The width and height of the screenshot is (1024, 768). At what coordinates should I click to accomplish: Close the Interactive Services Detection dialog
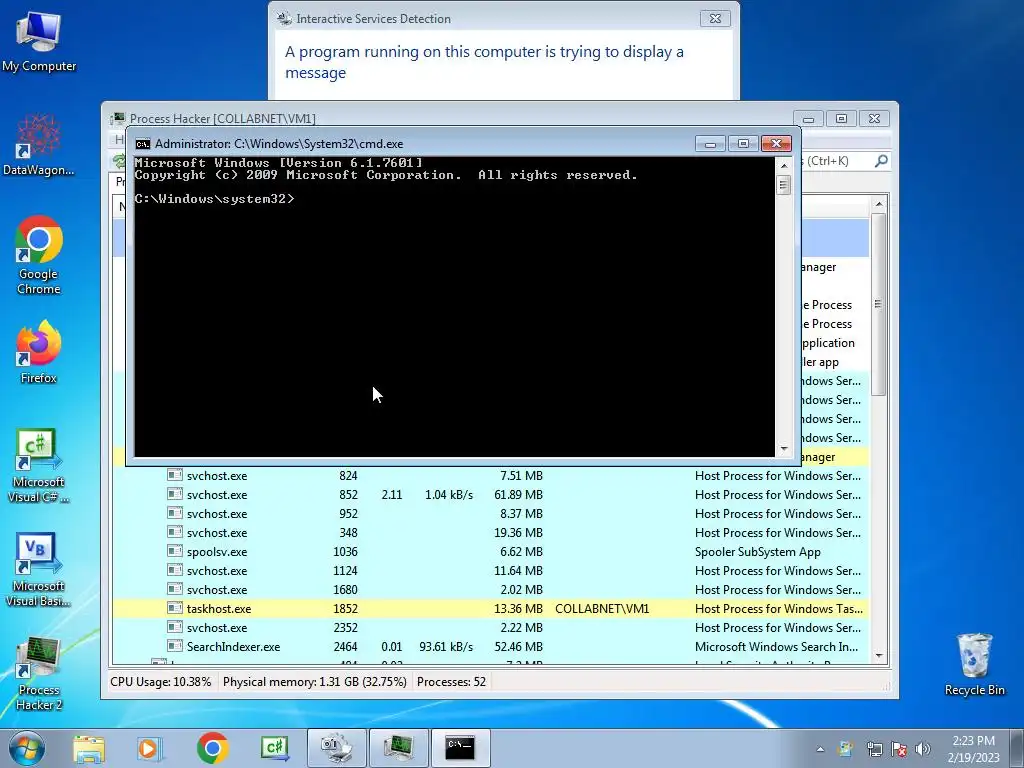715,18
